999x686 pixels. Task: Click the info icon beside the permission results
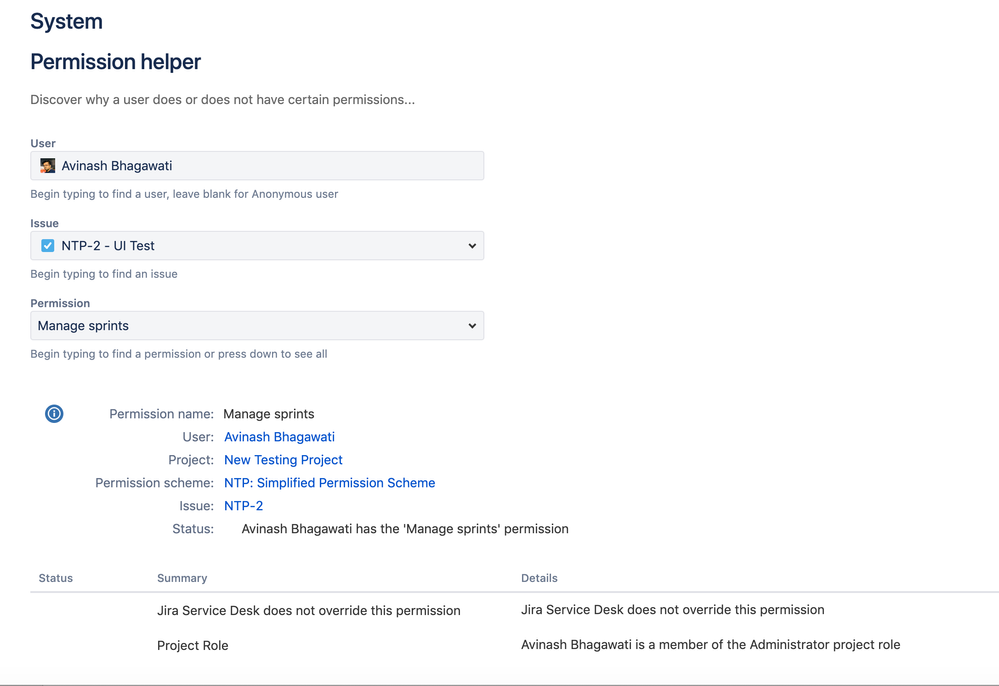pos(53,413)
